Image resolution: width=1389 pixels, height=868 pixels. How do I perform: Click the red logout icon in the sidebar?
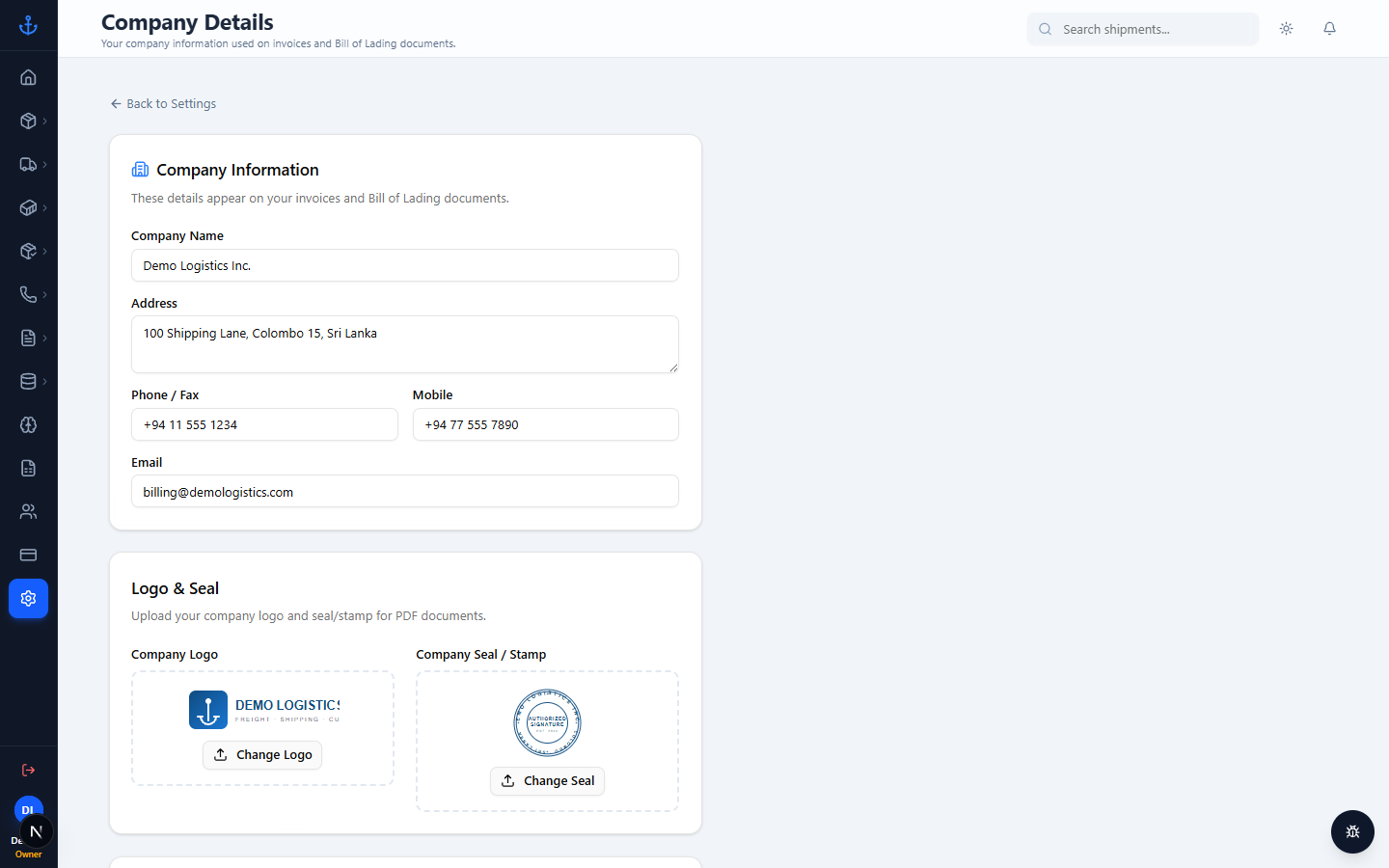pyautogui.click(x=28, y=770)
